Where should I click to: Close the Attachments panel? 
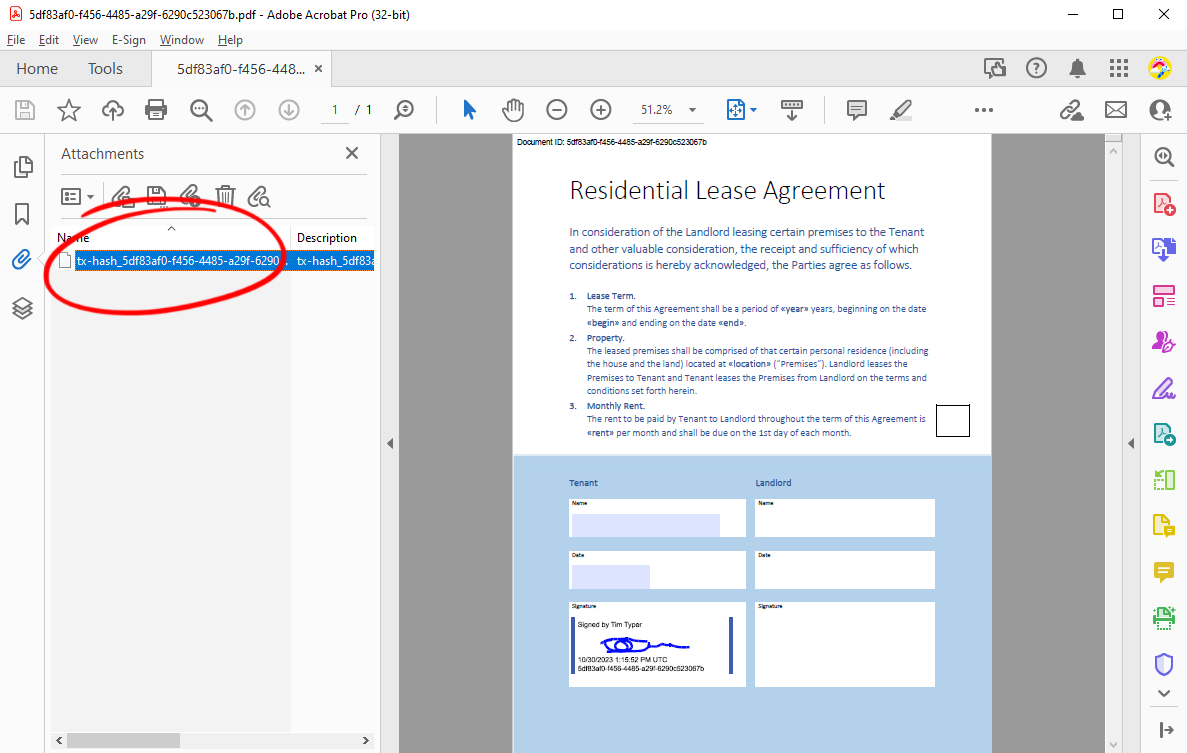pos(352,153)
